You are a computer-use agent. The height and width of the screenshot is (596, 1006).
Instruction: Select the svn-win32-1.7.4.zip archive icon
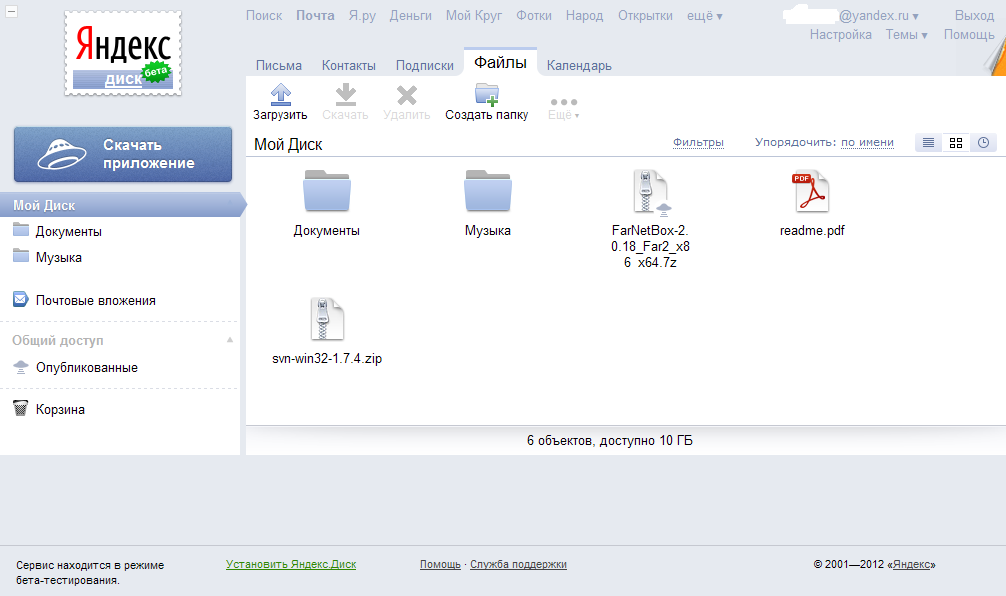(x=327, y=319)
